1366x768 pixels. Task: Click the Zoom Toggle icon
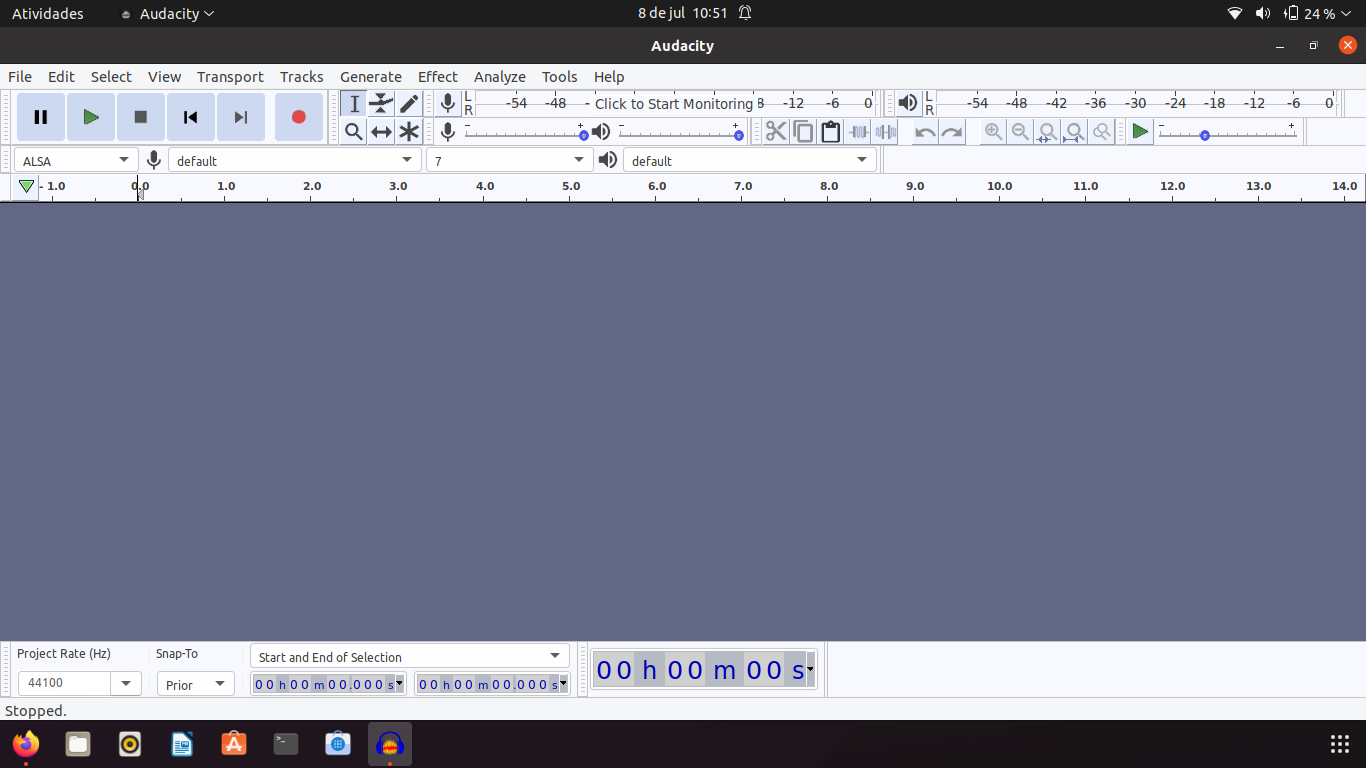[x=1101, y=131]
